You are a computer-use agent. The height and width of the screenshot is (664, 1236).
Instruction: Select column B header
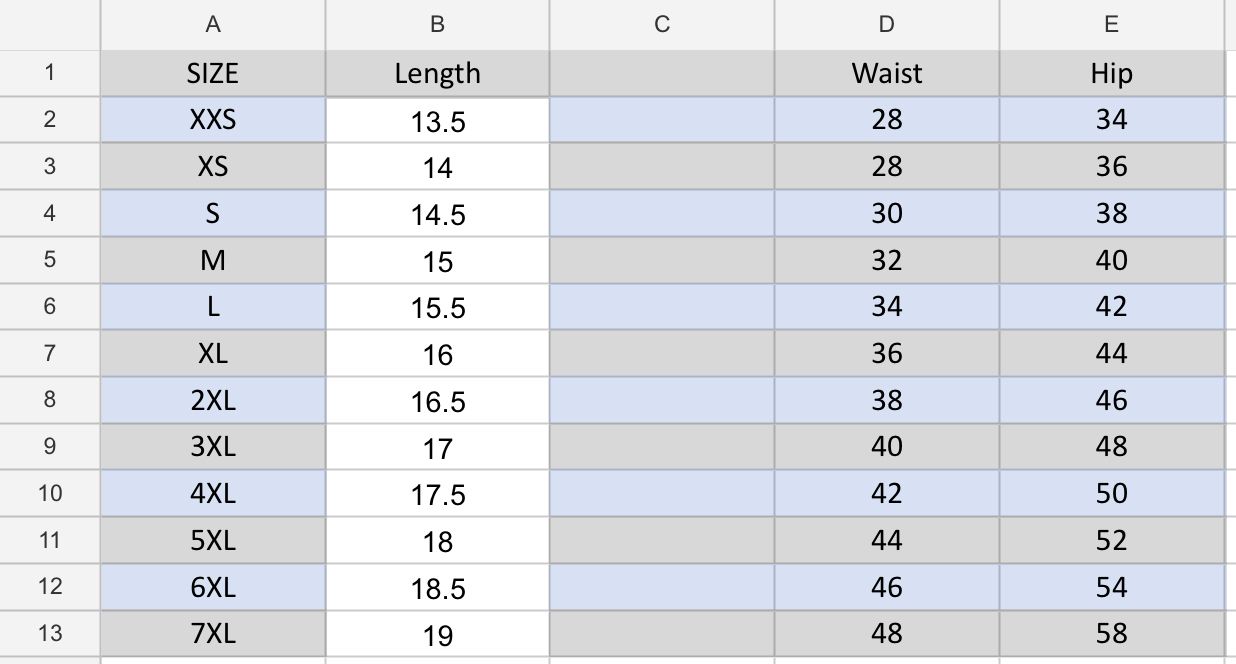point(437,25)
